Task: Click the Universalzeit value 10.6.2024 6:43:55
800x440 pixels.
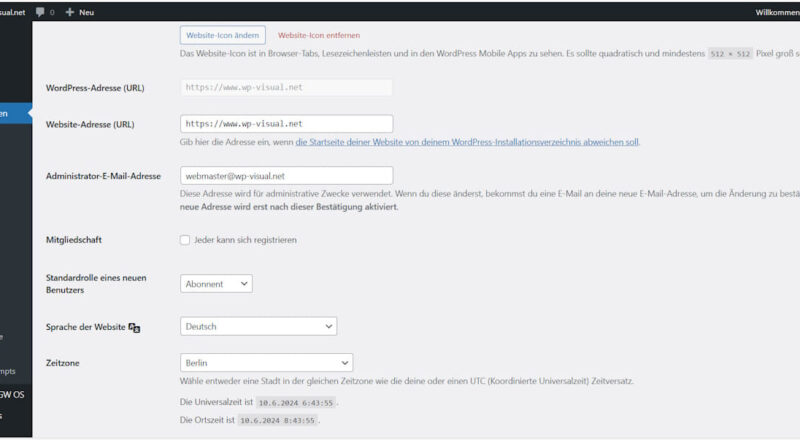Action: click(295, 403)
